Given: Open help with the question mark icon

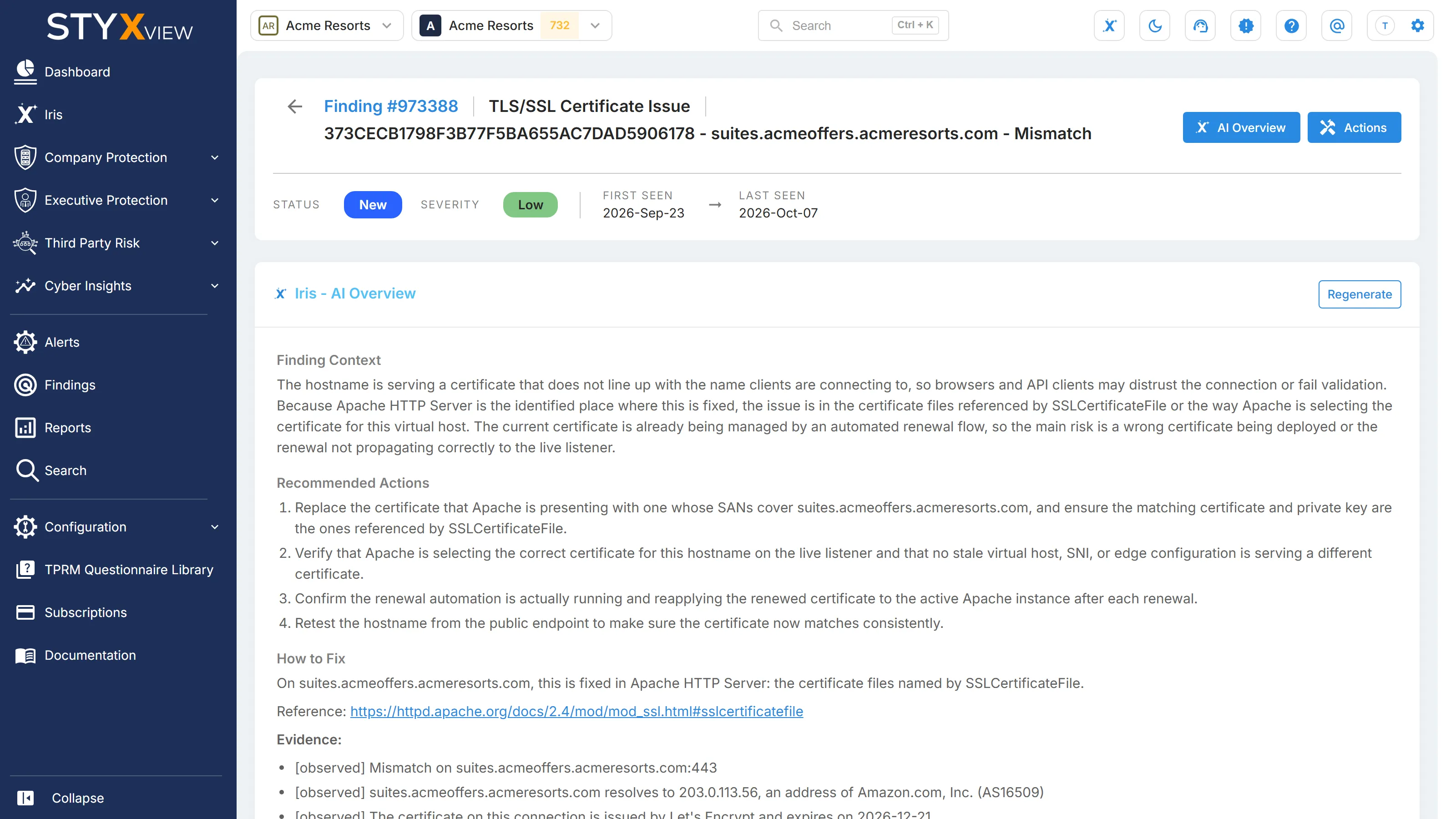Looking at the screenshot, I should (x=1292, y=25).
